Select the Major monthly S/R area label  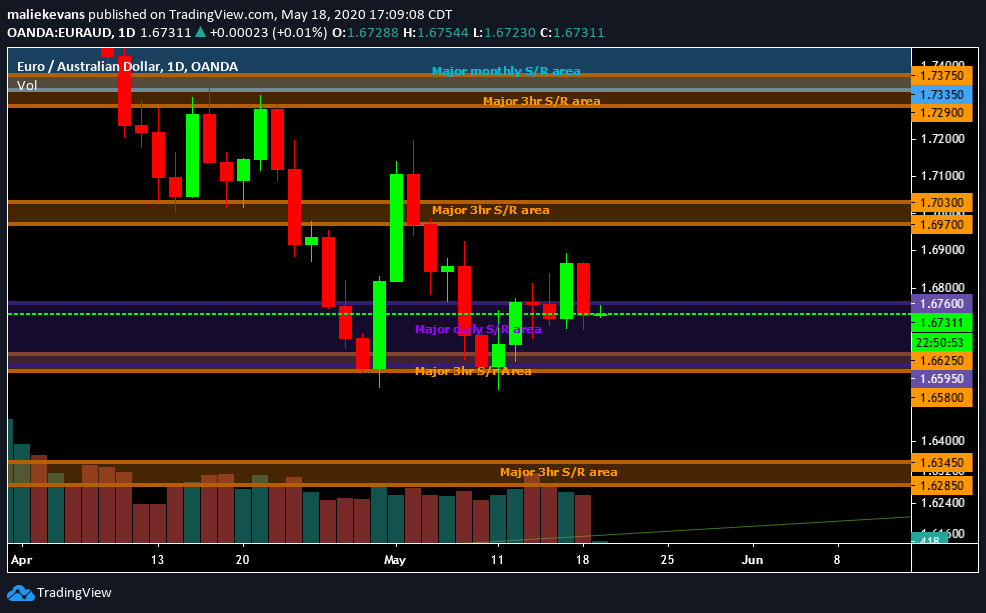click(506, 71)
